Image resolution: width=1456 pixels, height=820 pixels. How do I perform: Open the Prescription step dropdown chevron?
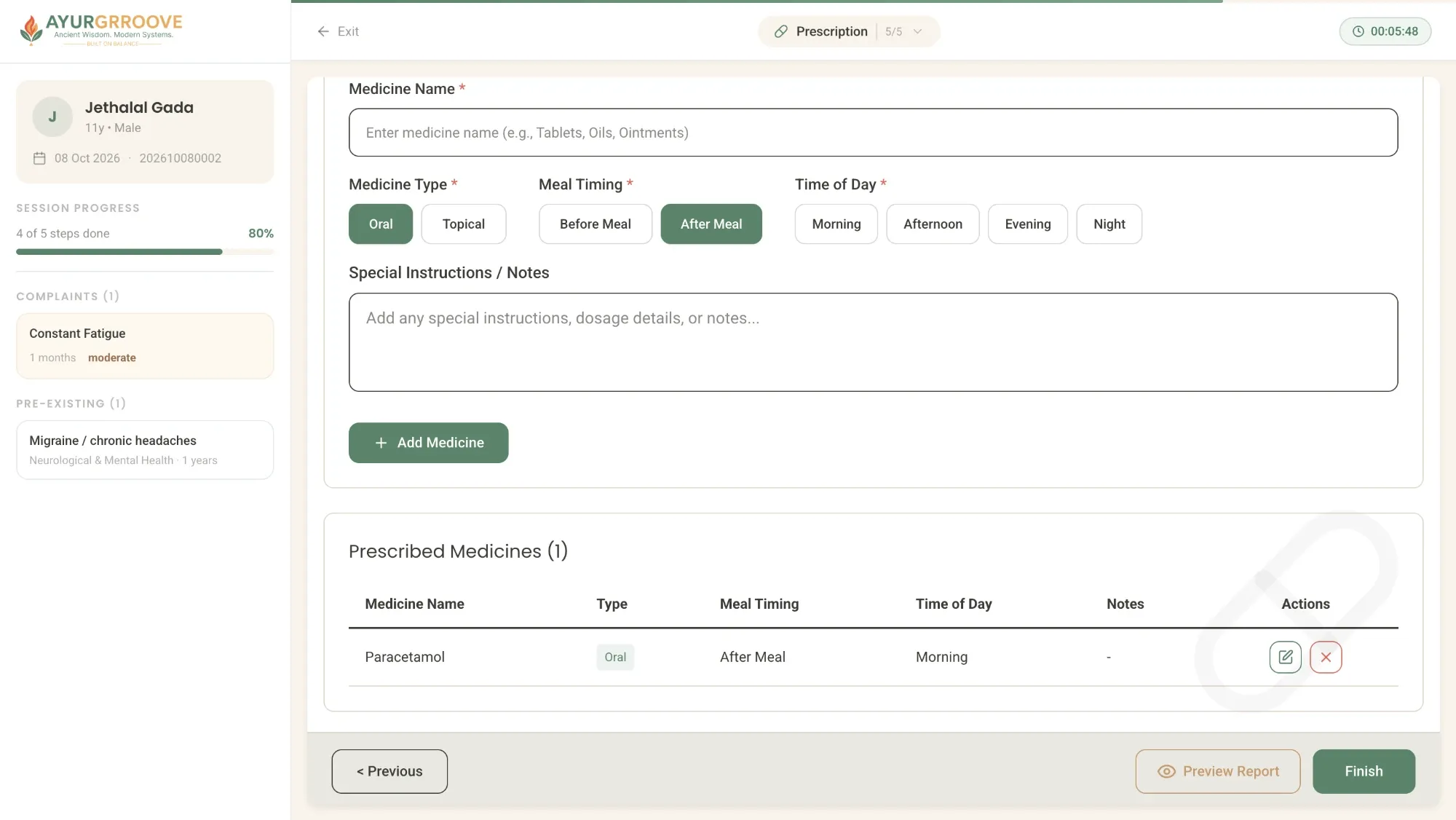[x=917, y=31]
